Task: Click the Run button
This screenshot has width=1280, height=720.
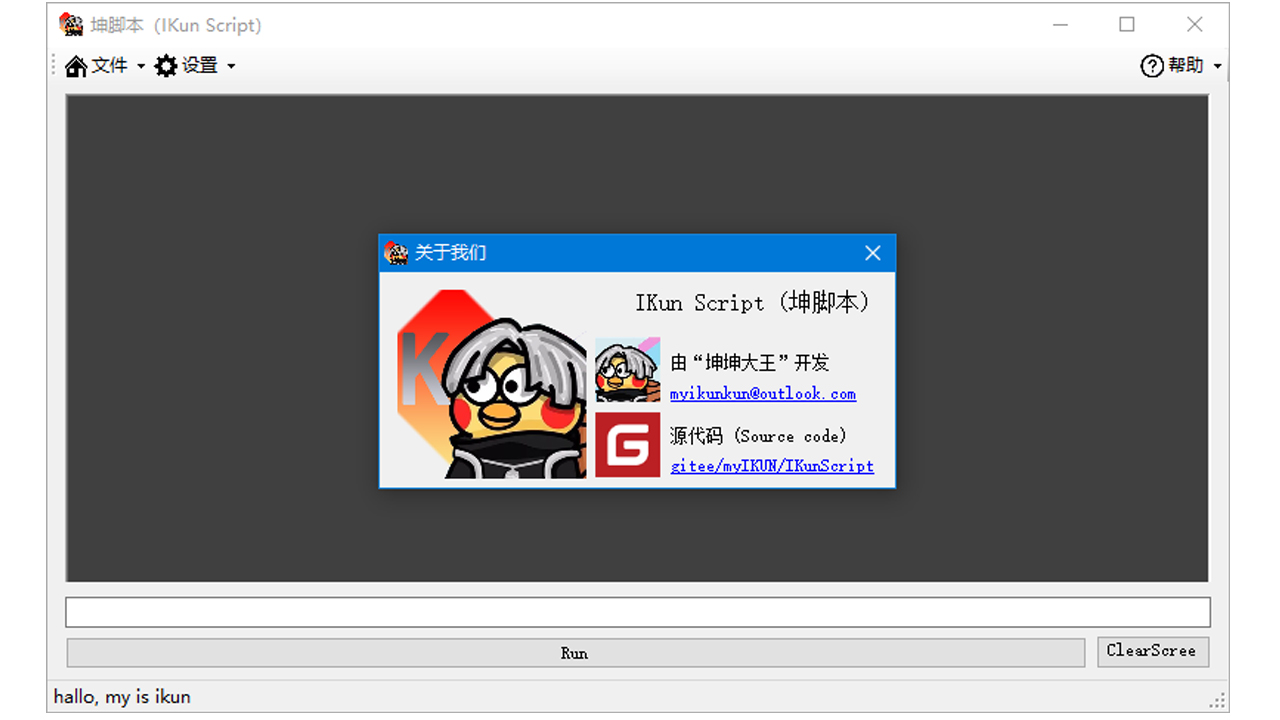Action: pyautogui.click(x=575, y=652)
